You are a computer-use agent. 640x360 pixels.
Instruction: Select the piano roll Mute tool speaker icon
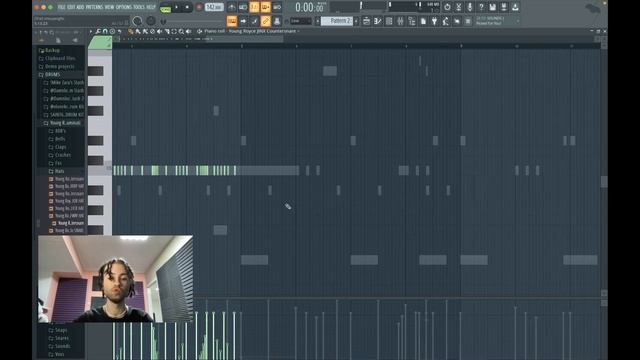click(x=160, y=31)
